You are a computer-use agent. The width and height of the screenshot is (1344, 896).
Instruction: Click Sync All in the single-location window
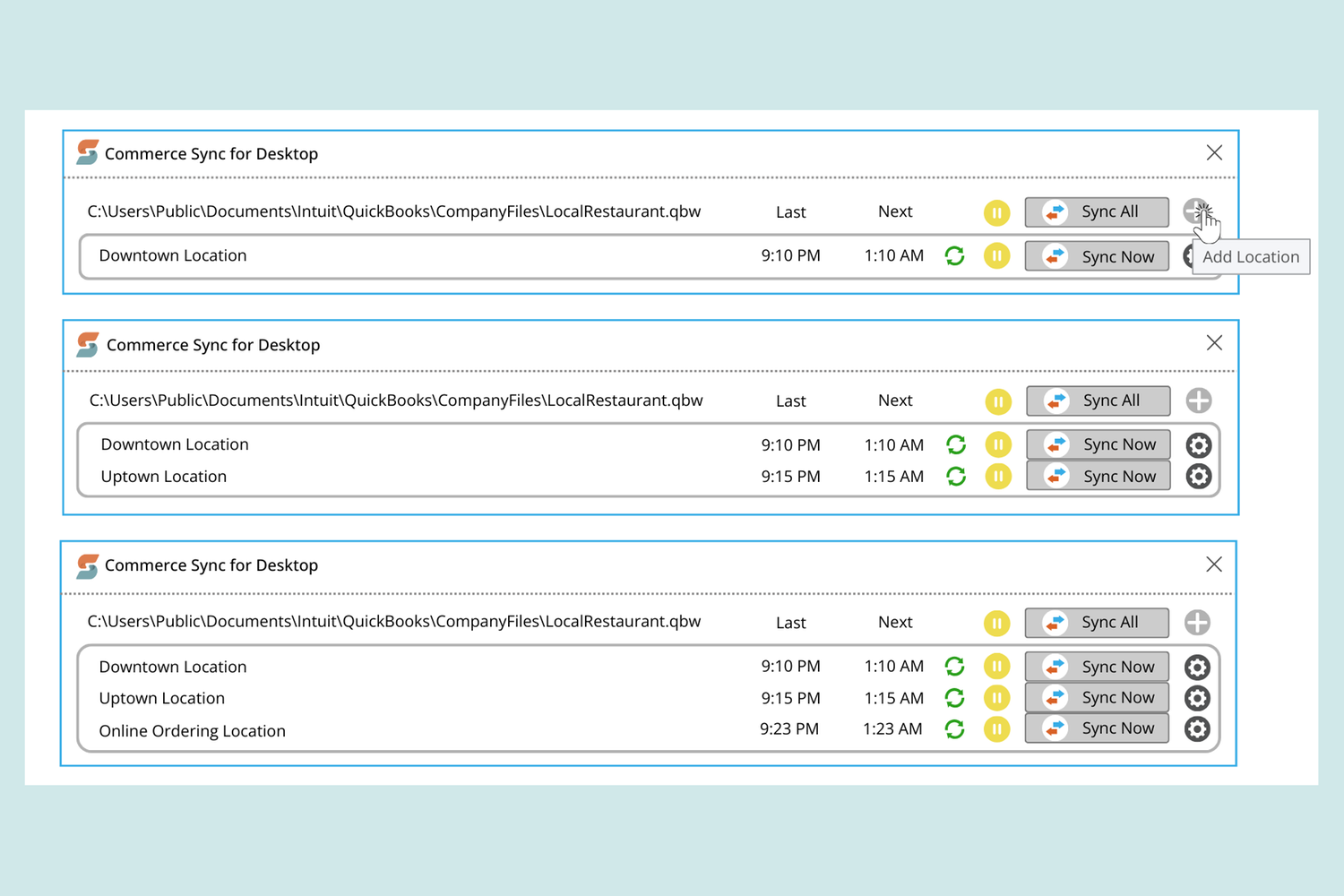click(1097, 212)
